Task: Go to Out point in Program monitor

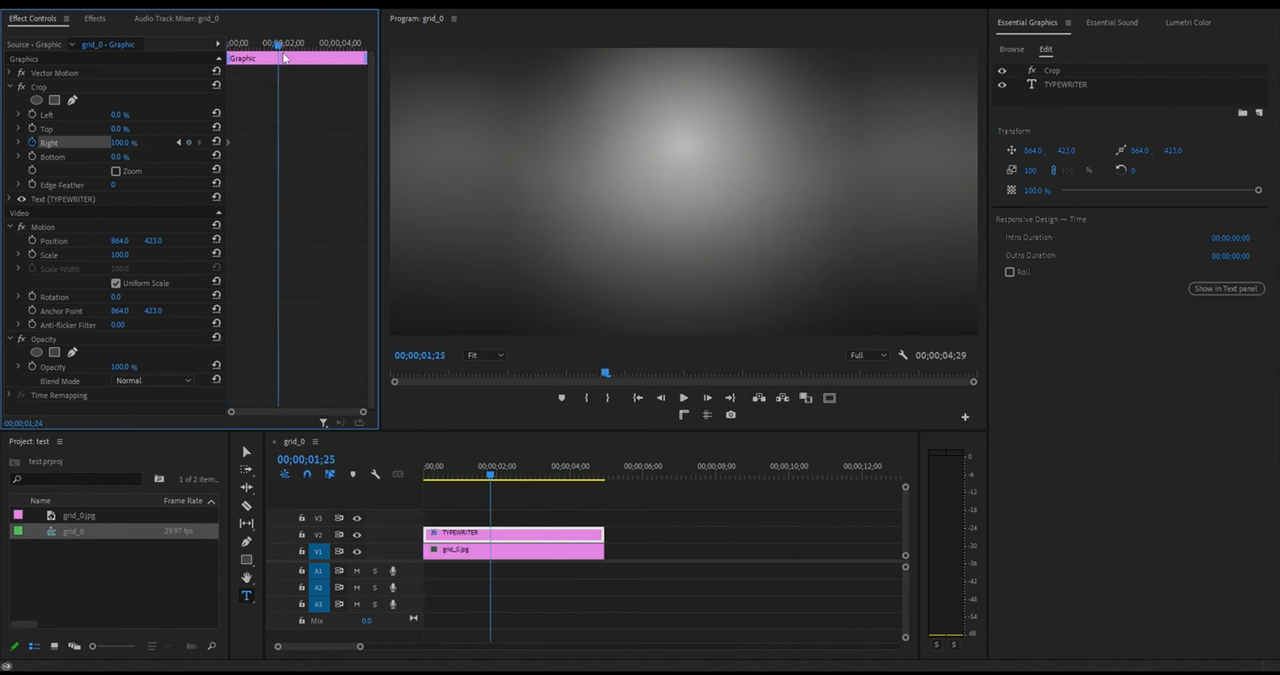Action: (x=730, y=398)
